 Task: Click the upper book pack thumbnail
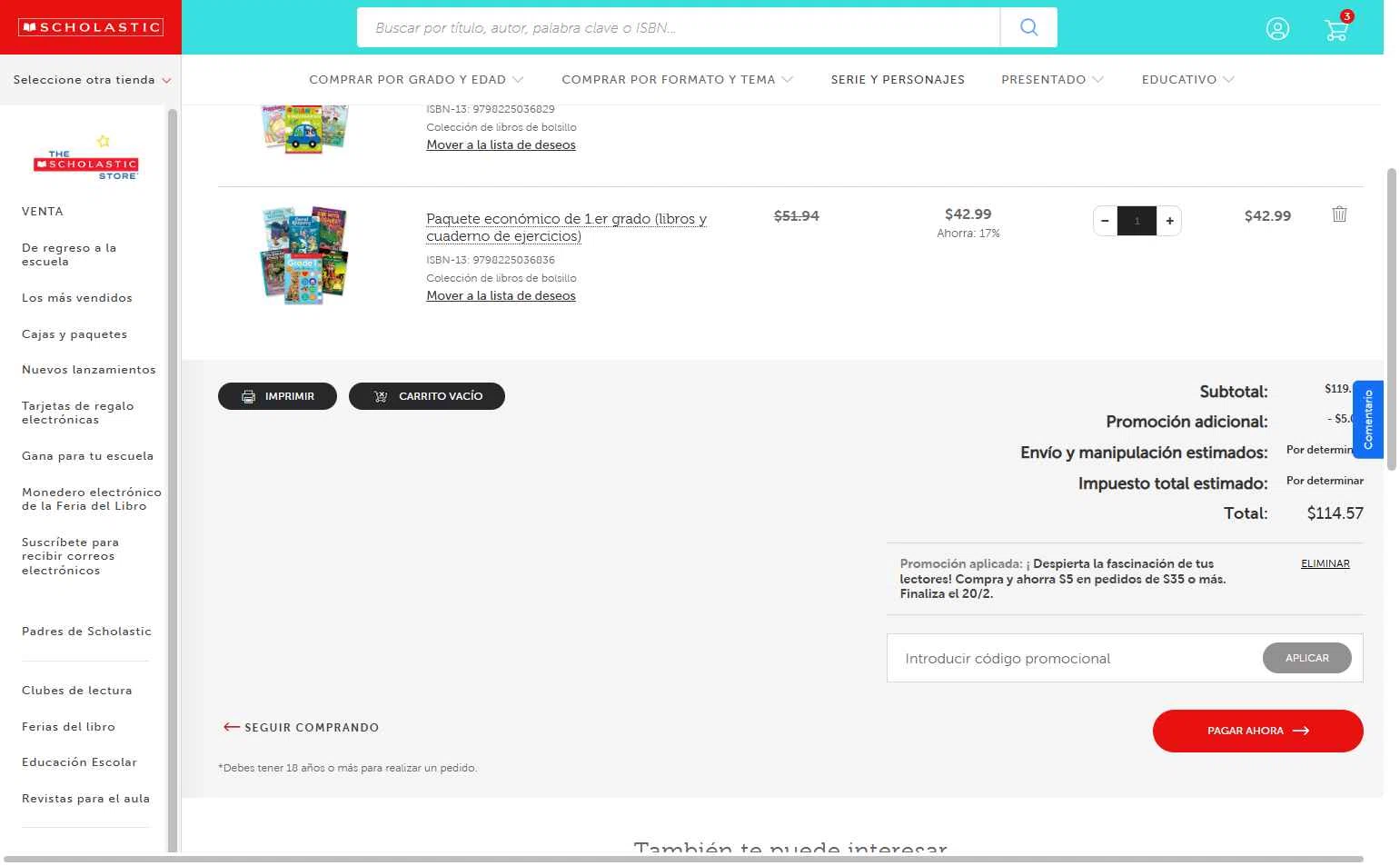click(304, 128)
